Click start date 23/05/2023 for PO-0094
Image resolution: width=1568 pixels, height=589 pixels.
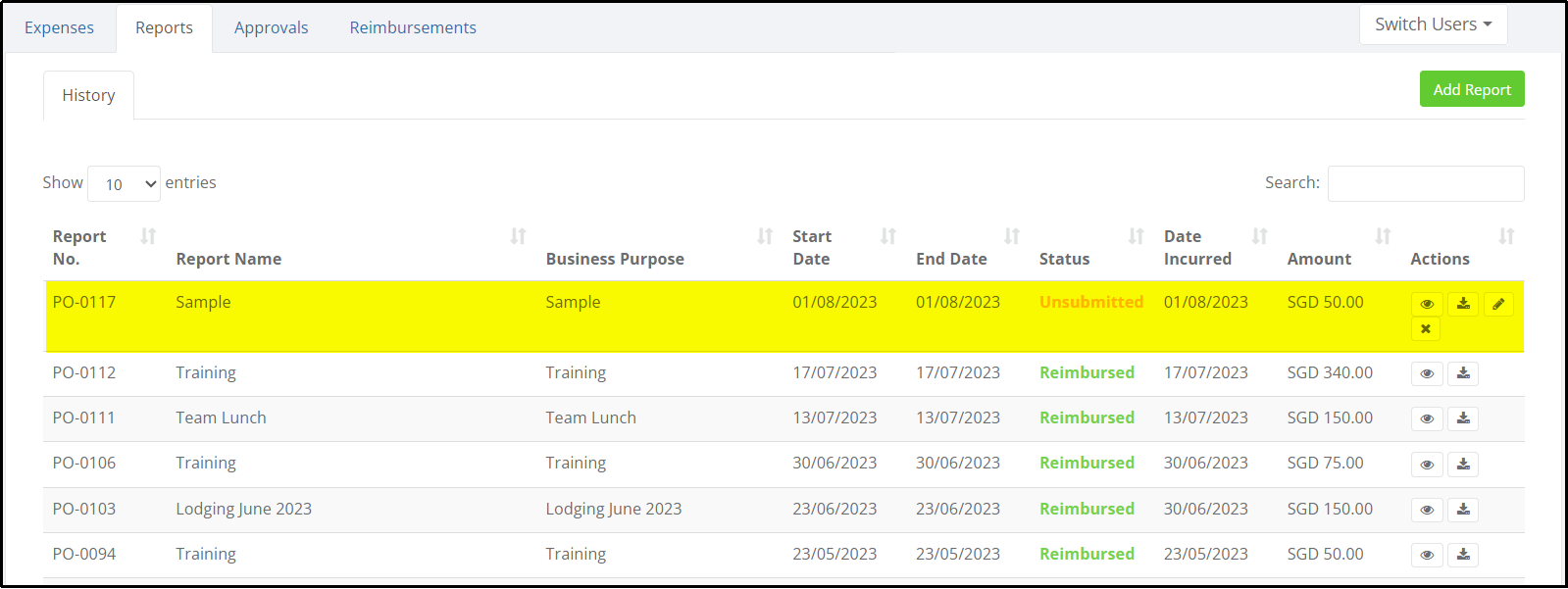click(x=835, y=554)
